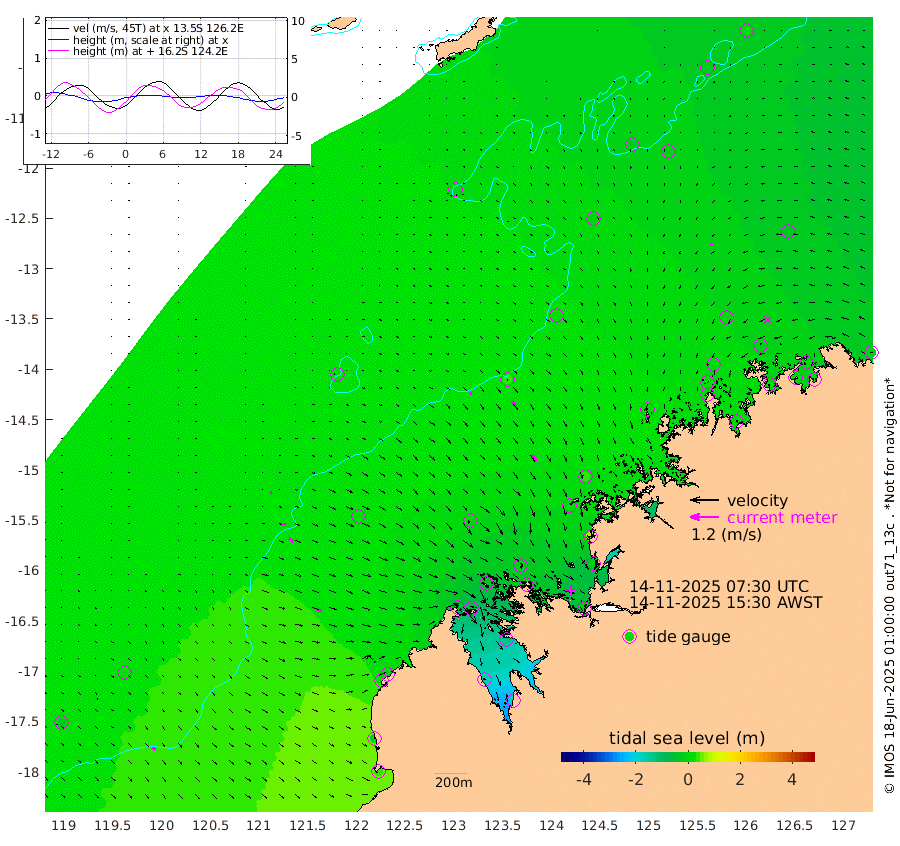
Task: Click tide gauge circle near 17S 119.6E
Action: coord(124,672)
